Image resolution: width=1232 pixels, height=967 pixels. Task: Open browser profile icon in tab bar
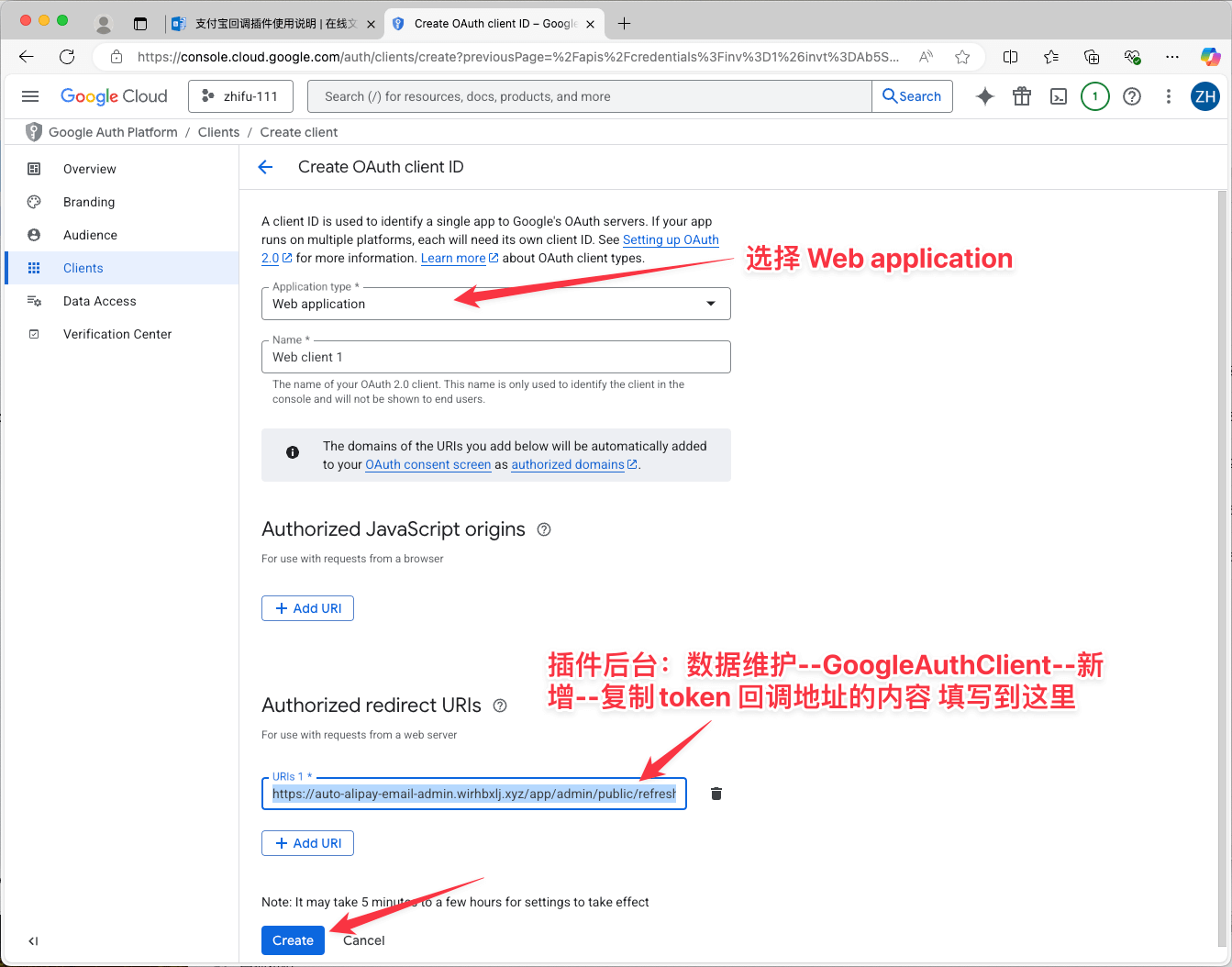[104, 24]
